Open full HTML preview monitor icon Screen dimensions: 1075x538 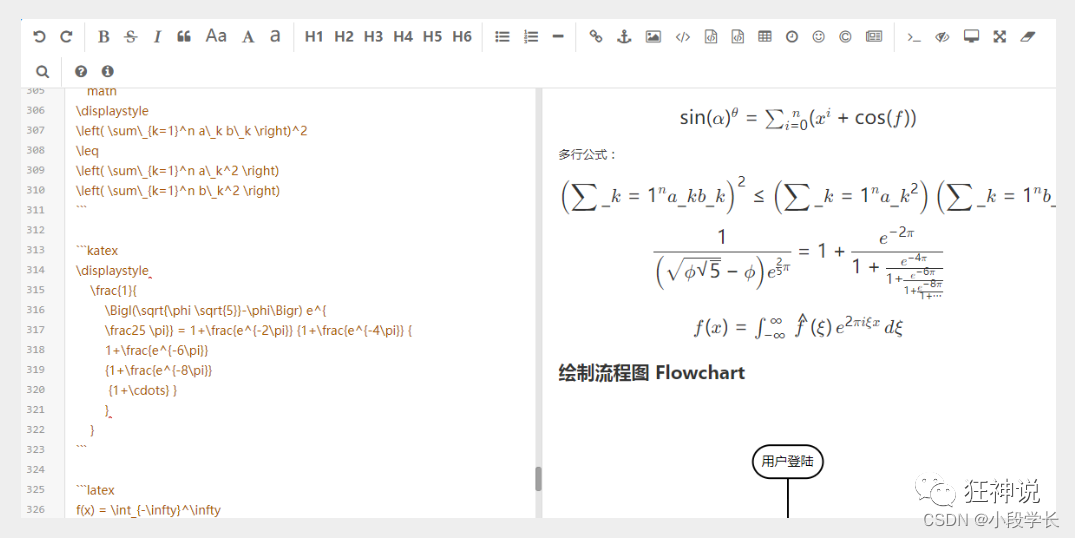(971, 36)
